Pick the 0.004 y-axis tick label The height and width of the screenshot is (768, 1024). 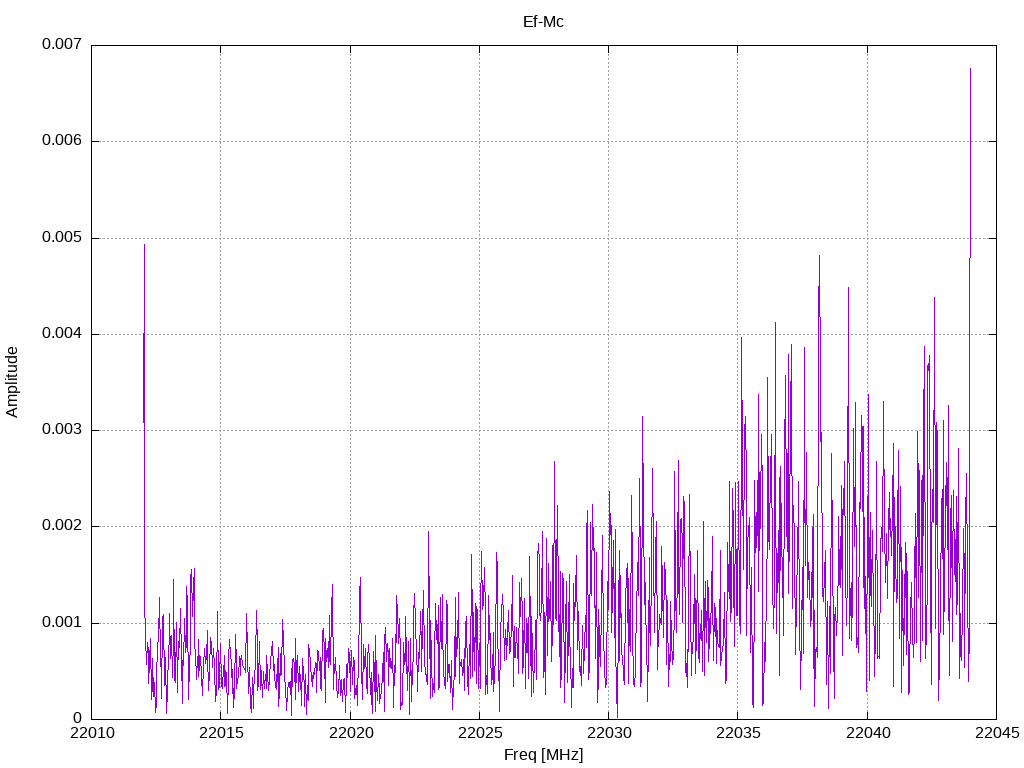pyautogui.click(x=61, y=334)
